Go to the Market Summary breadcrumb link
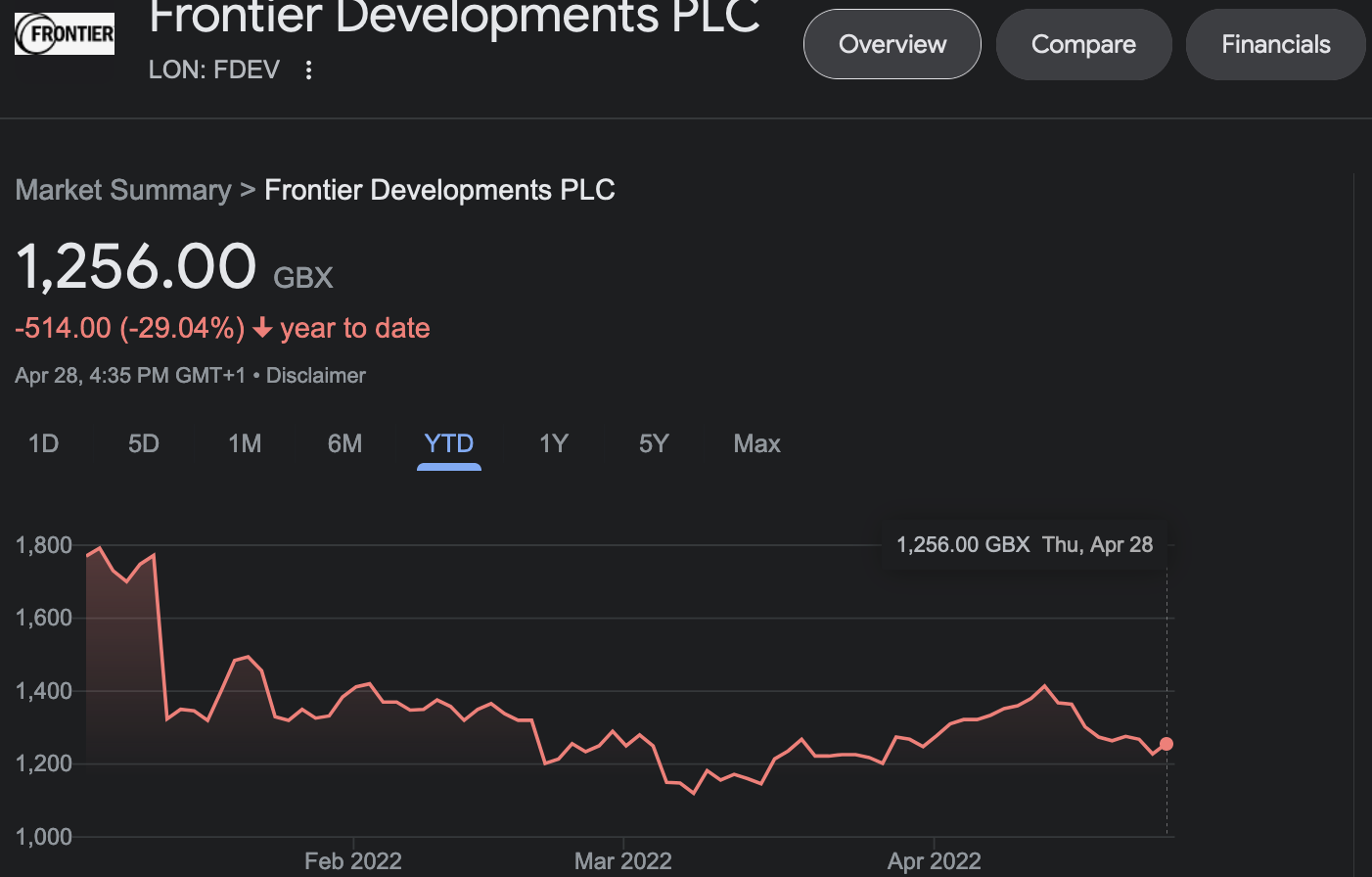The width and height of the screenshot is (1372, 877). coord(123,190)
